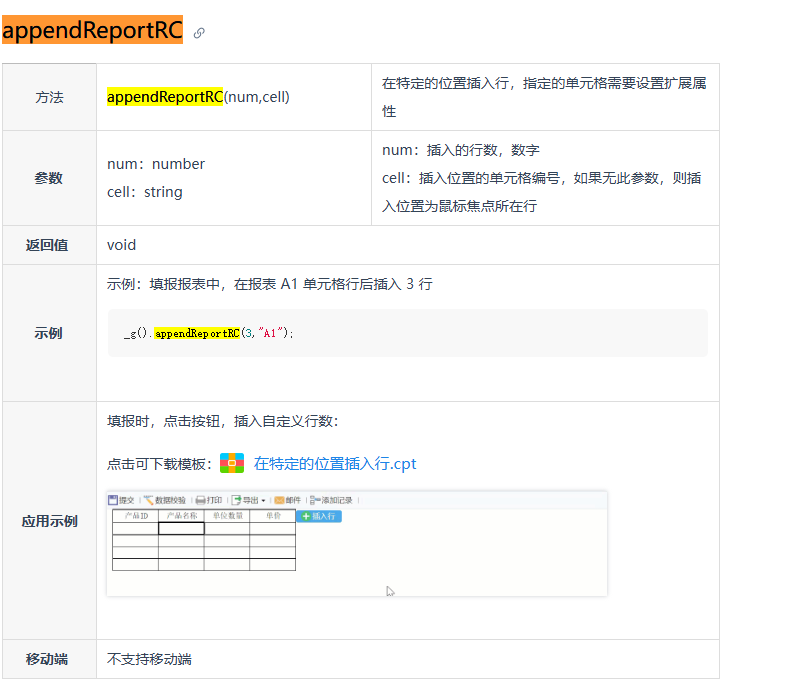Viewport: 794px width, 699px height.
Task: Select the 方法 row label
Action: [x=49, y=97]
